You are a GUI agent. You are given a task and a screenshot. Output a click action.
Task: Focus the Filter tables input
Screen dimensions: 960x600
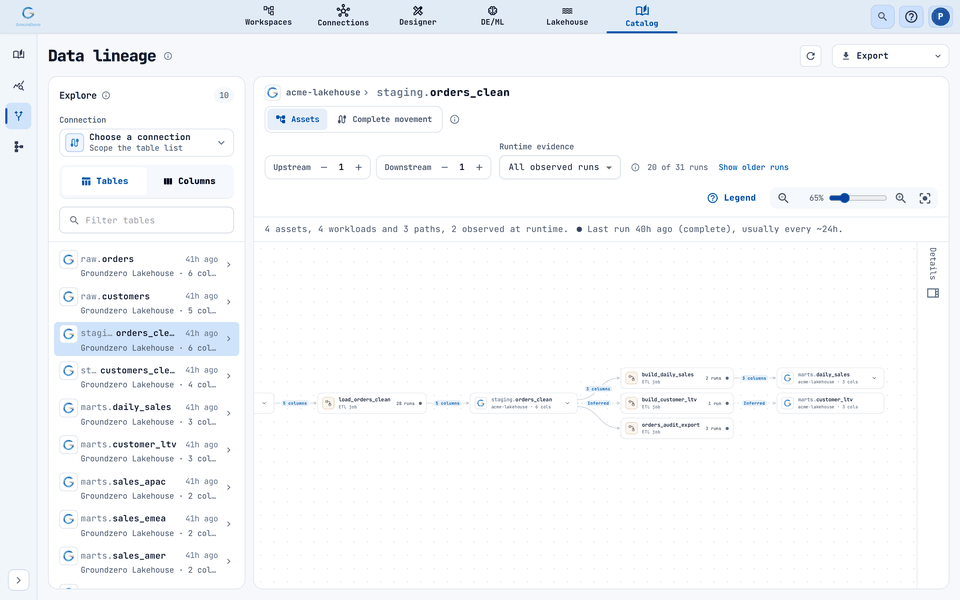coord(146,220)
